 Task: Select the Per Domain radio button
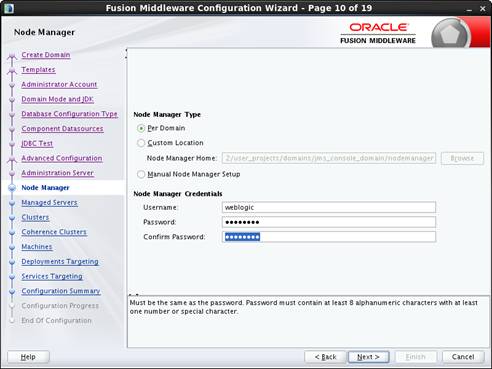(141, 128)
